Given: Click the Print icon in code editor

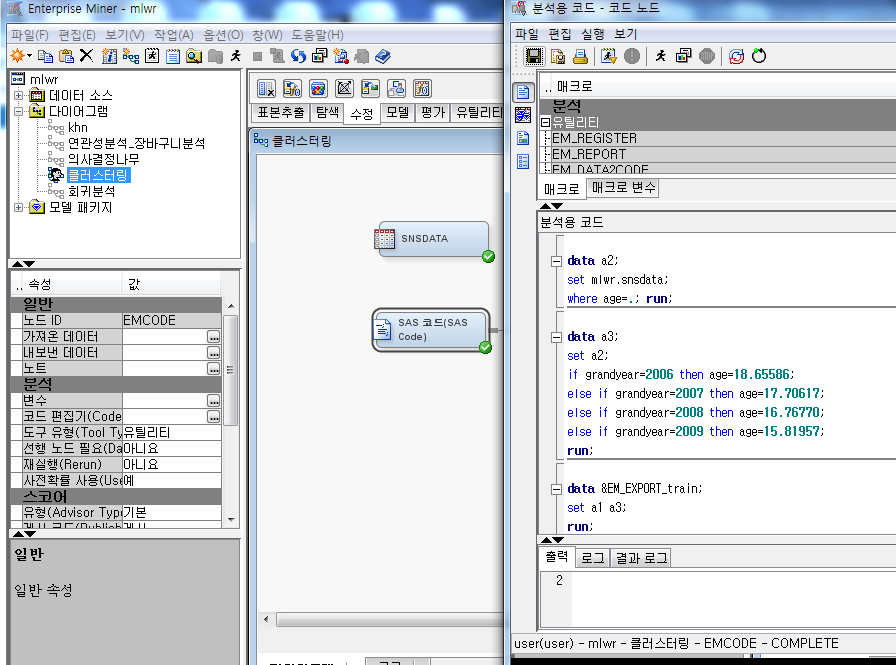Looking at the screenshot, I should [580, 57].
